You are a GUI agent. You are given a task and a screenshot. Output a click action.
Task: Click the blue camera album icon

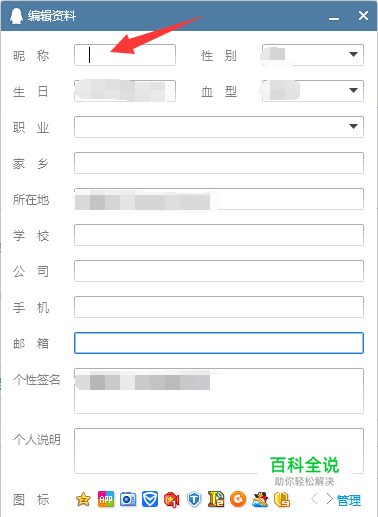(128, 499)
